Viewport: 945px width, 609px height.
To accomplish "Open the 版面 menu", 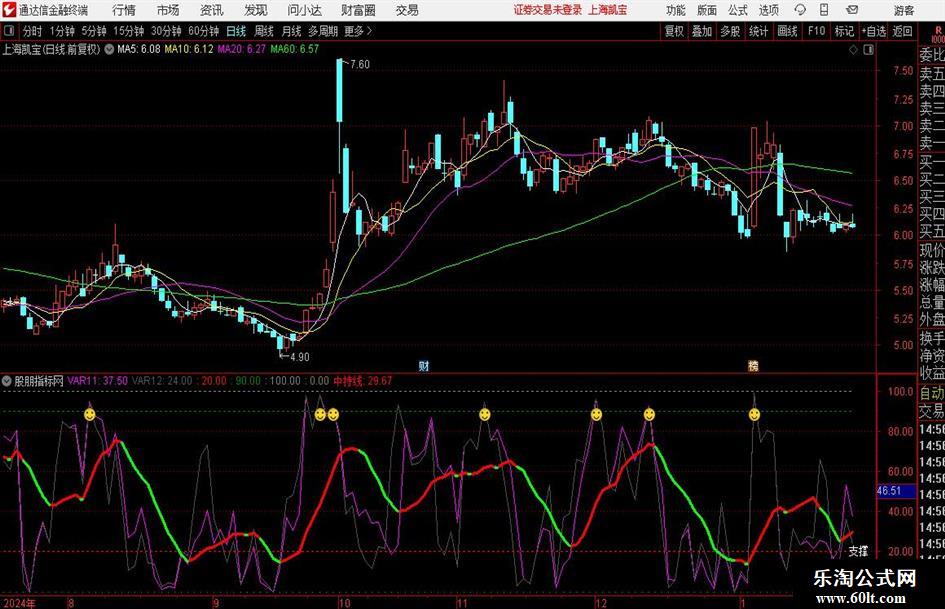I will pyautogui.click(x=706, y=10).
